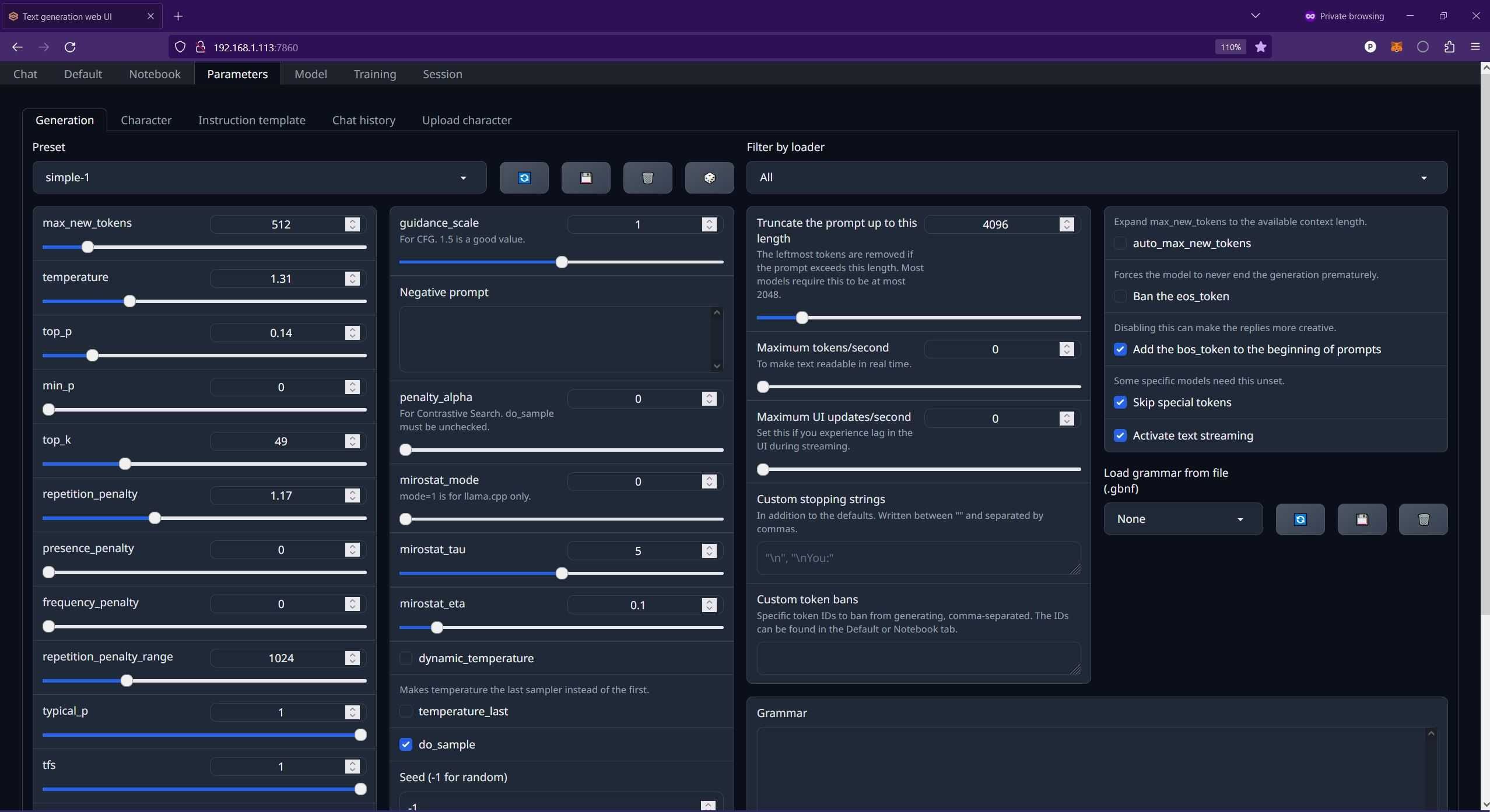The height and width of the screenshot is (812, 1490).
Task: Click temperature number stepper arrows
Action: [x=352, y=279]
